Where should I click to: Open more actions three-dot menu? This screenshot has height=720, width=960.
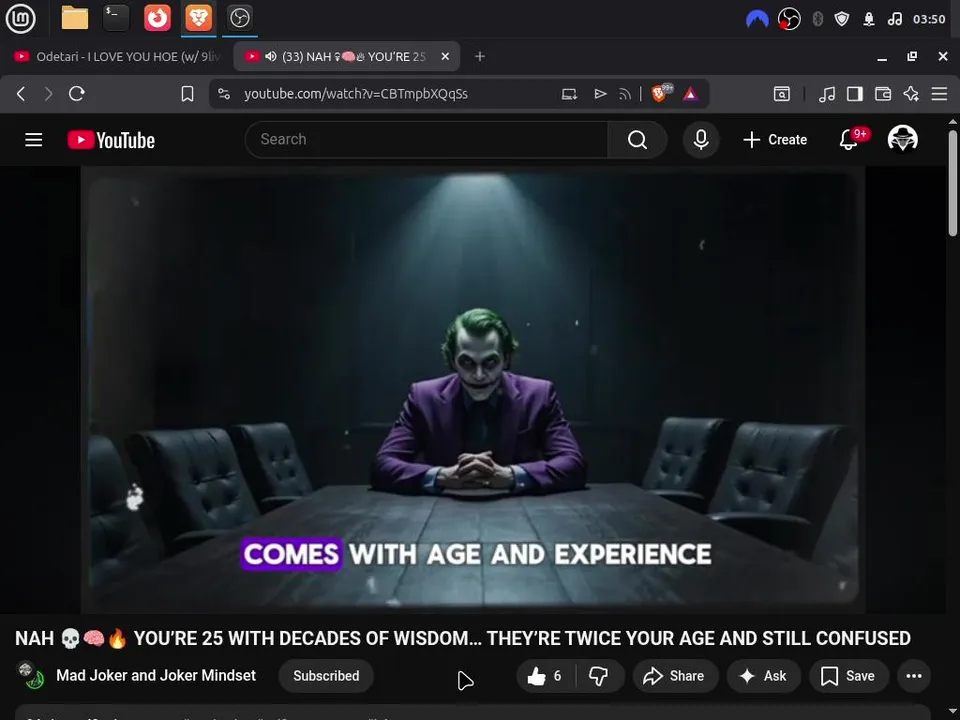click(x=914, y=676)
